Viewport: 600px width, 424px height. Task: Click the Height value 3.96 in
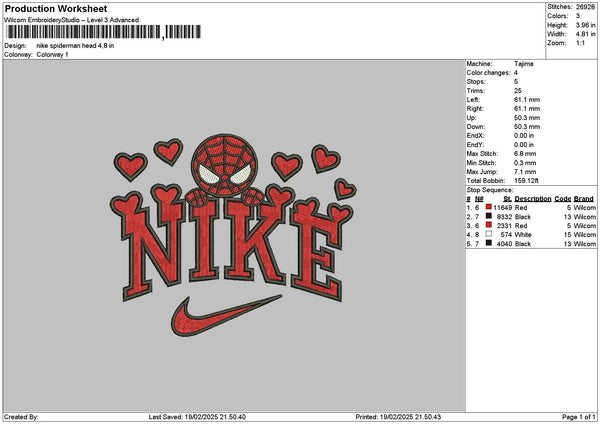point(585,25)
